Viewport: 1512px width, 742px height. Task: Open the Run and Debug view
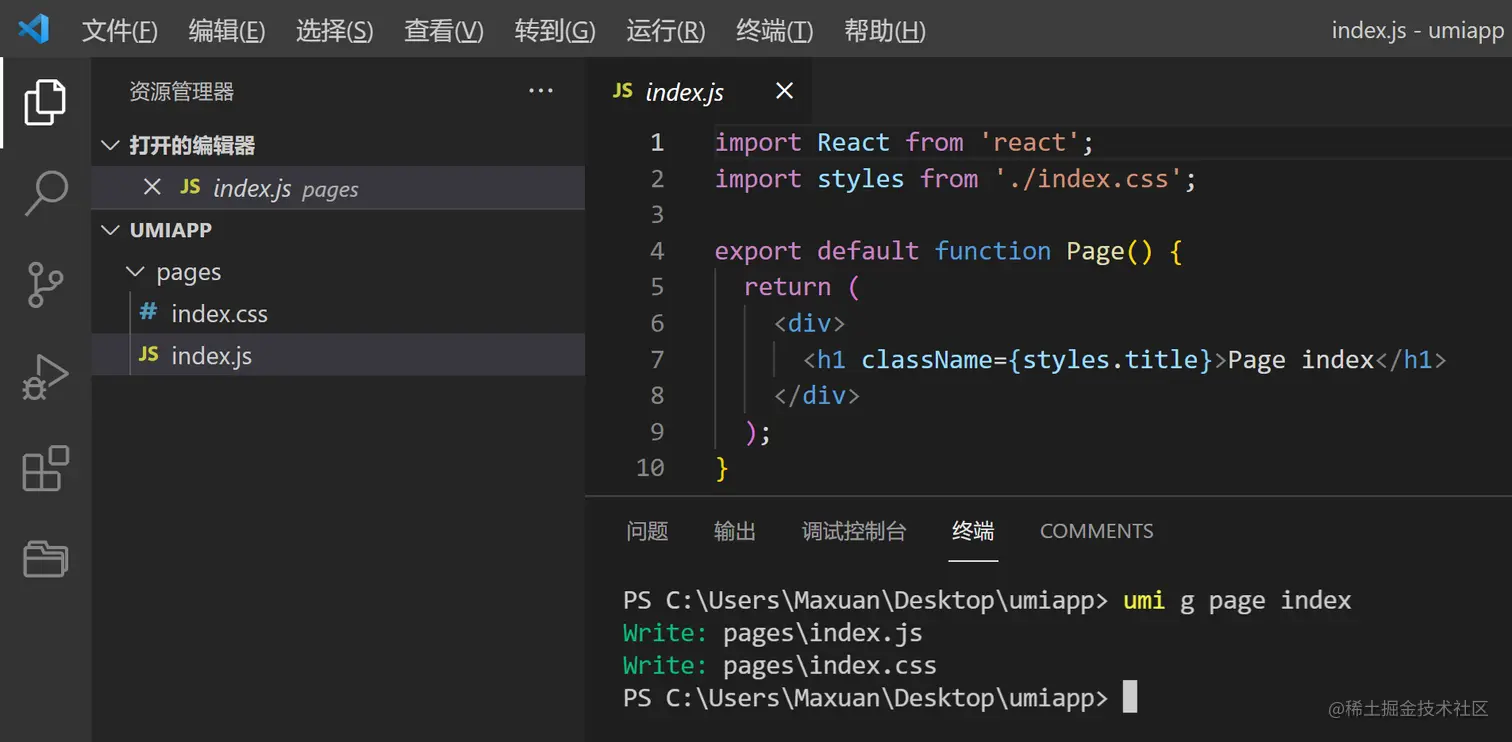[45, 377]
